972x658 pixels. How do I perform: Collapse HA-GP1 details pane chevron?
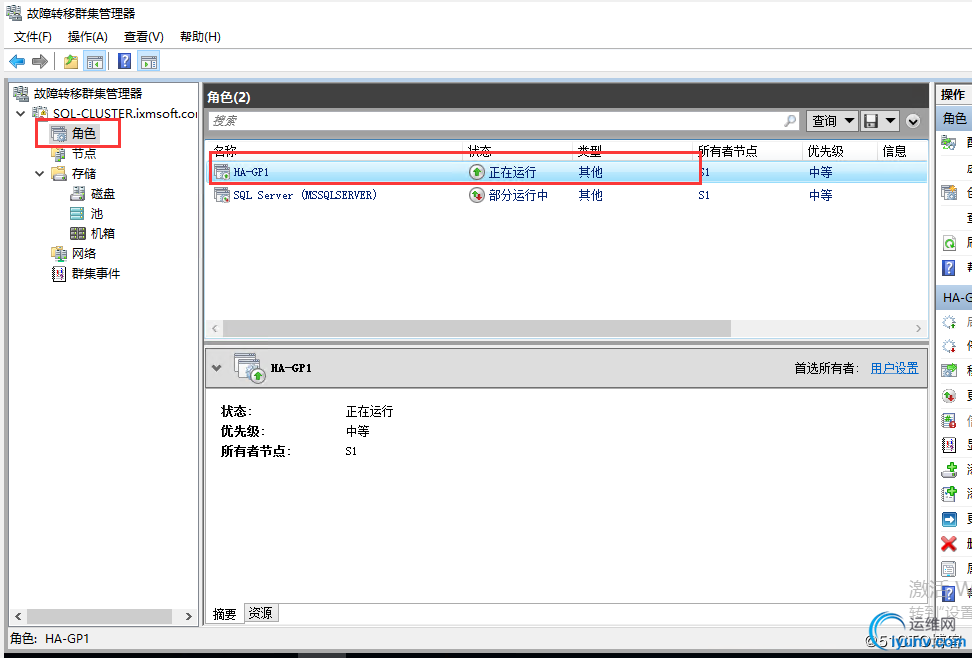(x=216, y=368)
